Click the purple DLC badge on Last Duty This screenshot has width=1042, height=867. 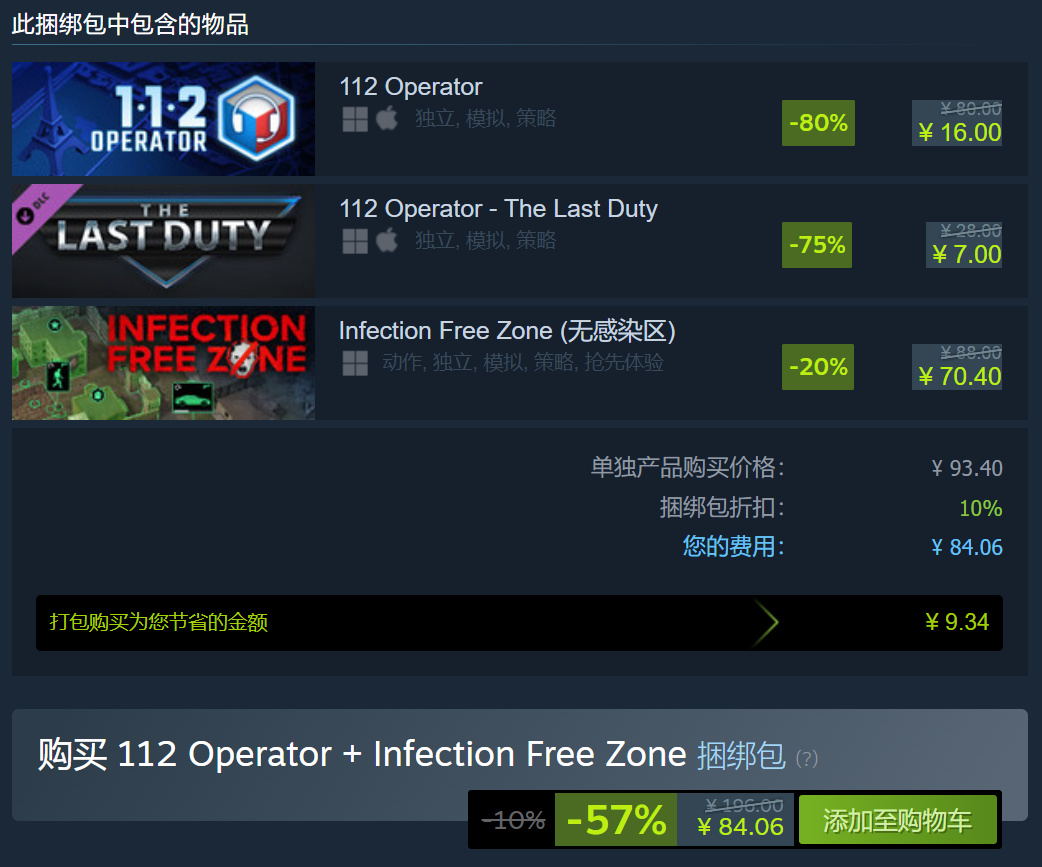(x=39, y=209)
